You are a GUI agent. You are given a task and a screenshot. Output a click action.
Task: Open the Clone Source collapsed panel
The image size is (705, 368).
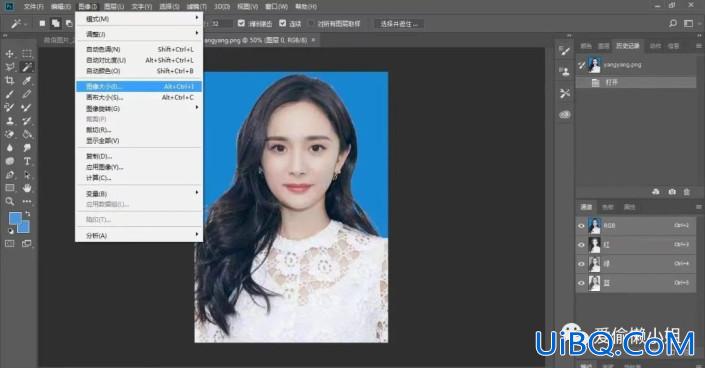point(565,71)
